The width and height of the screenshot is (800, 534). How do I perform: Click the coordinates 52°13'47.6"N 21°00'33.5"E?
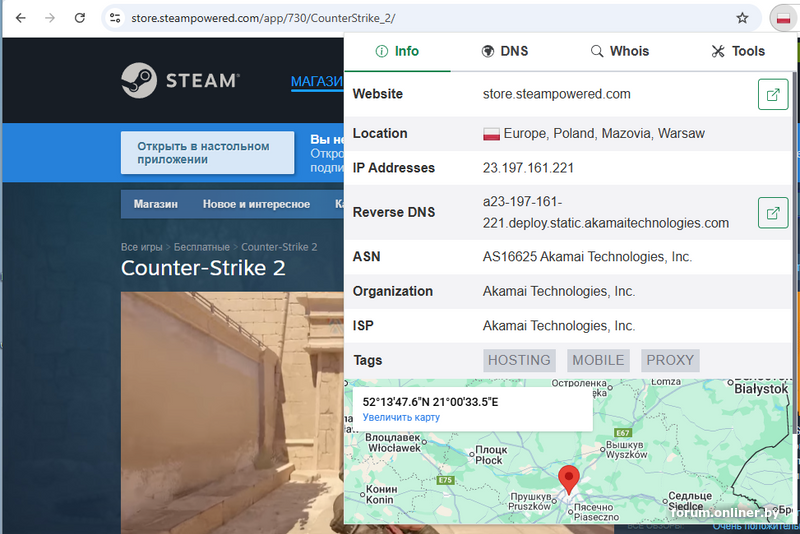430,402
